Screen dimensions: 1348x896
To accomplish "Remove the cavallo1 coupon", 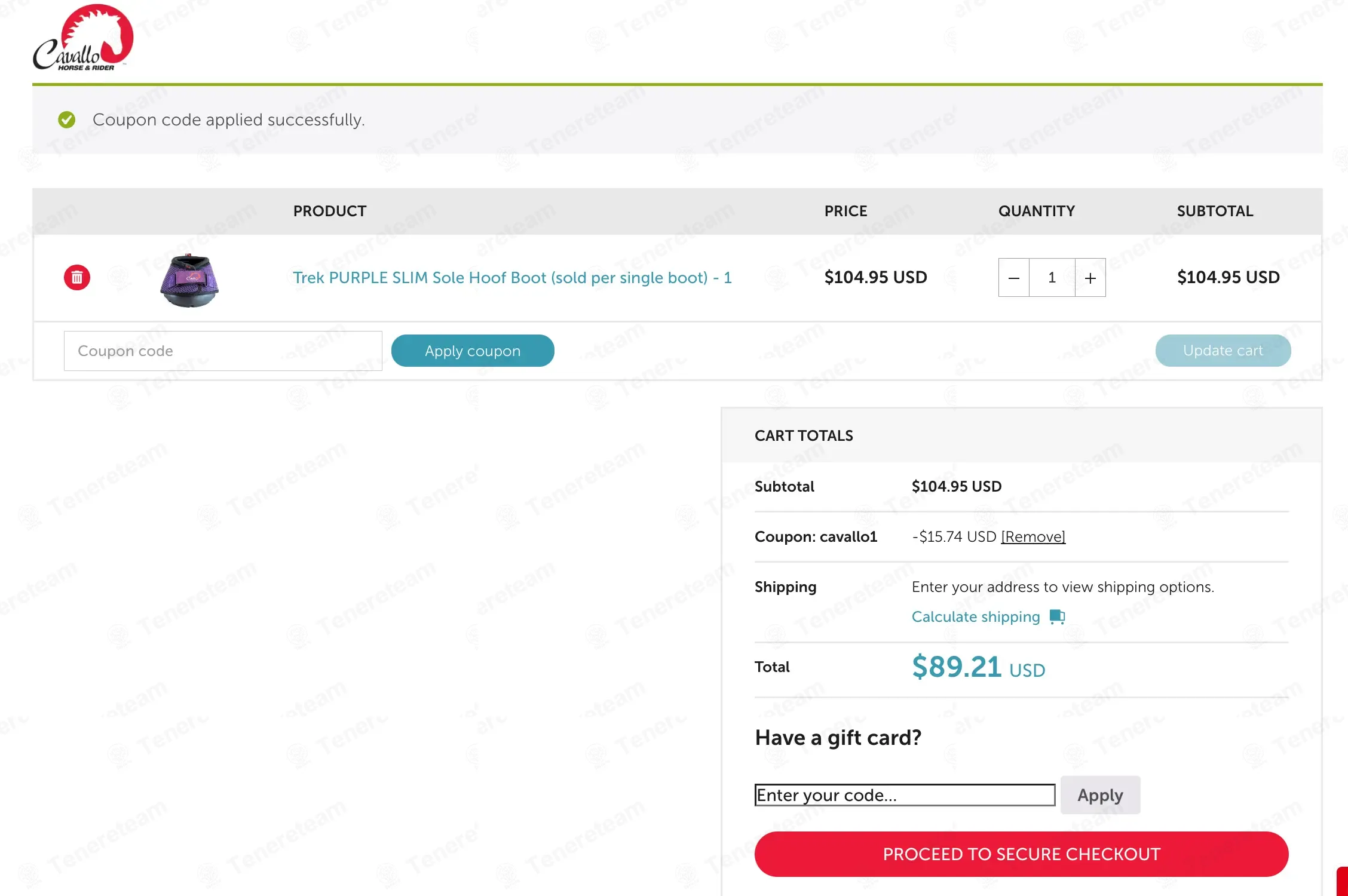I will coord(1033,537).
